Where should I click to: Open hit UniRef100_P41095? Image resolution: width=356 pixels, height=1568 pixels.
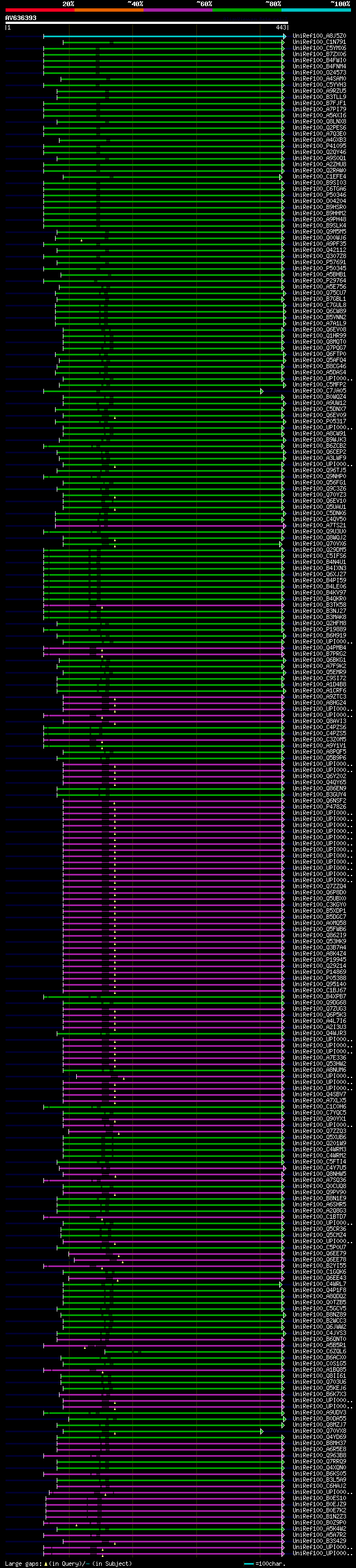pyautogui.click(x=319, y=146)
